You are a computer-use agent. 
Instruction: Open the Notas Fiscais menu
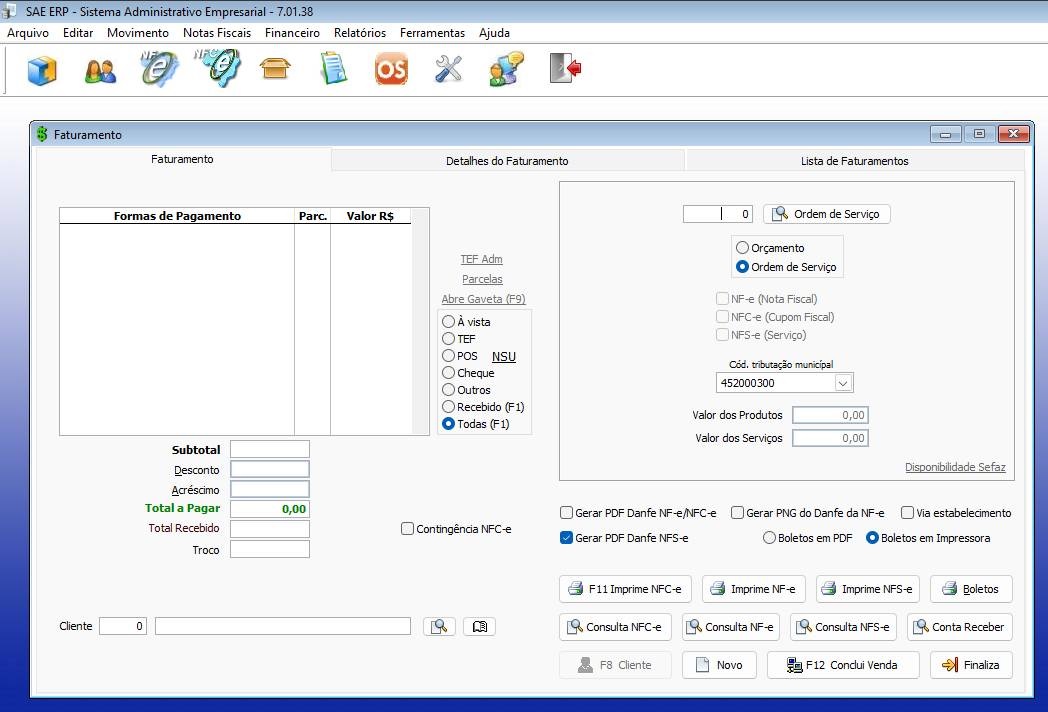pyautogui.click(x=217, y=33)
